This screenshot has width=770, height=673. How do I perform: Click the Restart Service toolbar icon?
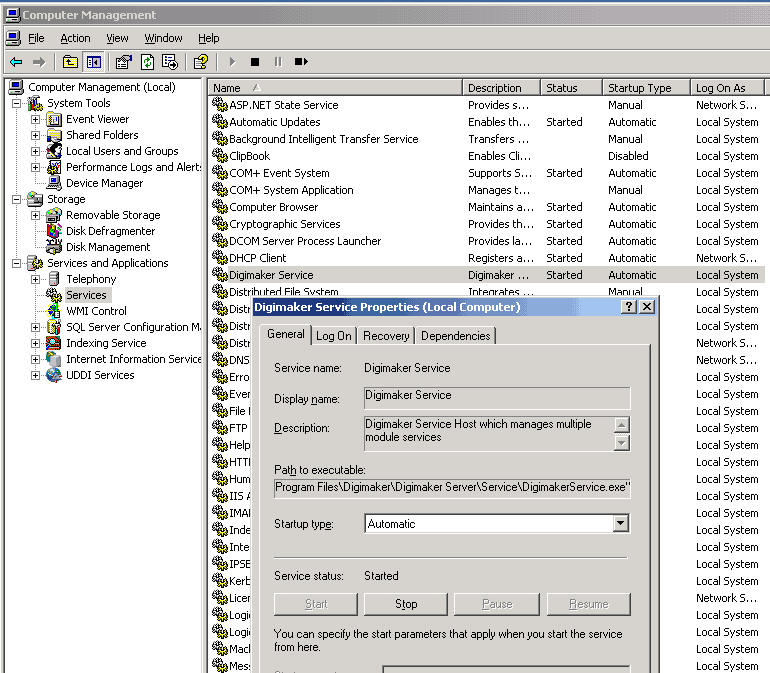[301, 62]
